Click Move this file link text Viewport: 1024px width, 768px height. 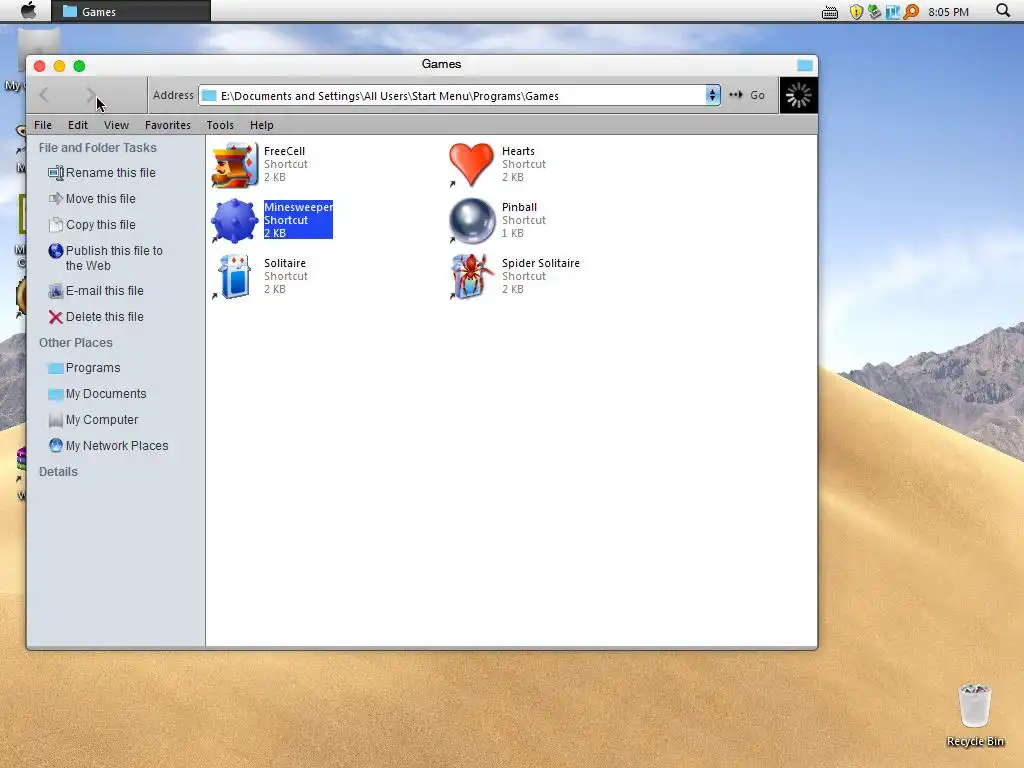(101, 199)
